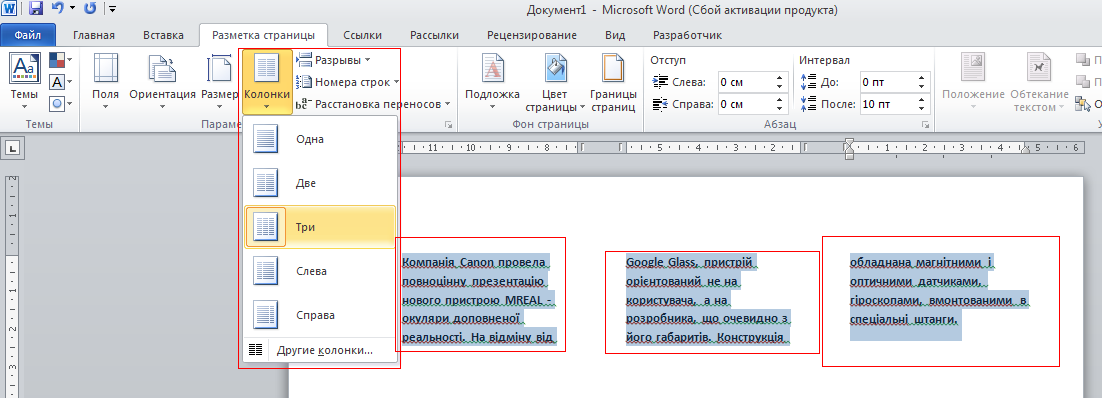Click the Колонки columns button
This screenshot has height=398, width=1102.
267,82
